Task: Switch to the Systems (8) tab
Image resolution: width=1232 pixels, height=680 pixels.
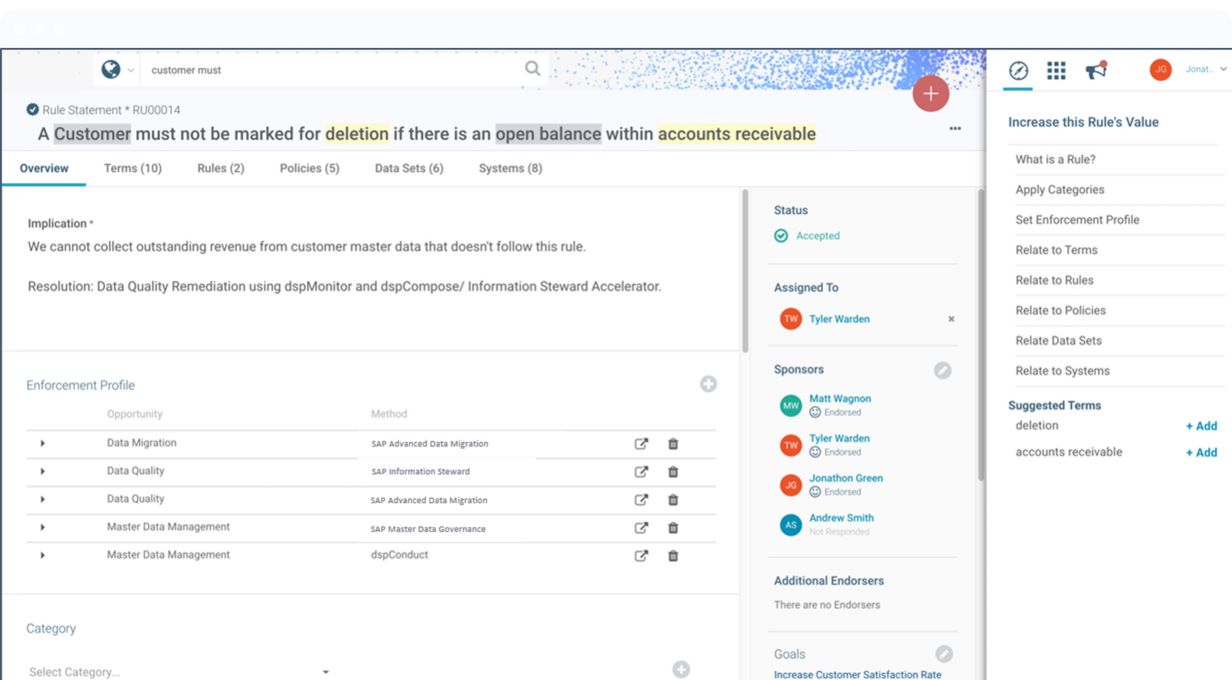Action: pos(510,168)
